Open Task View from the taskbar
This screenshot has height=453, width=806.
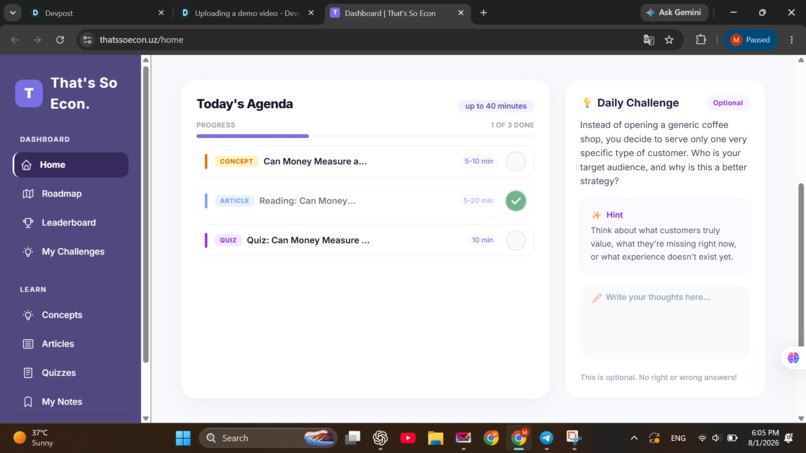point(353,438)
